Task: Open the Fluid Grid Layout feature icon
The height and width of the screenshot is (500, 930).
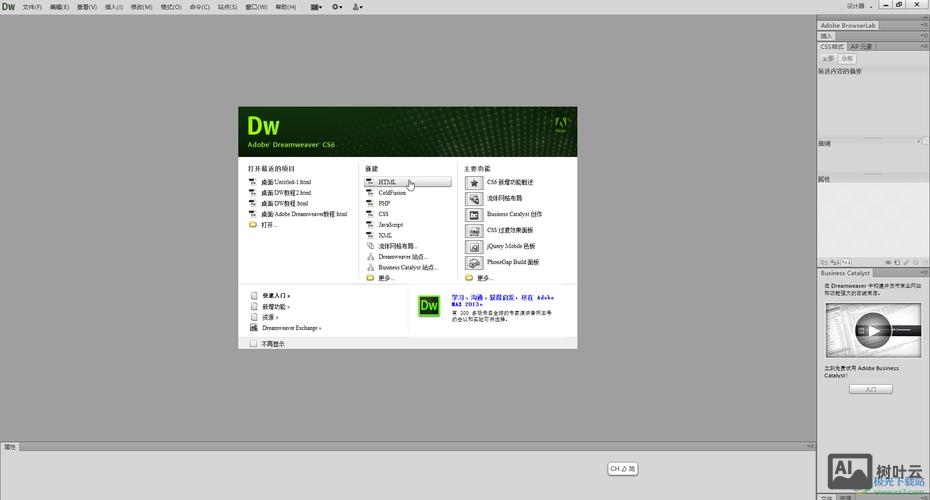Action: pyautogui.click(x=474, y=199)
